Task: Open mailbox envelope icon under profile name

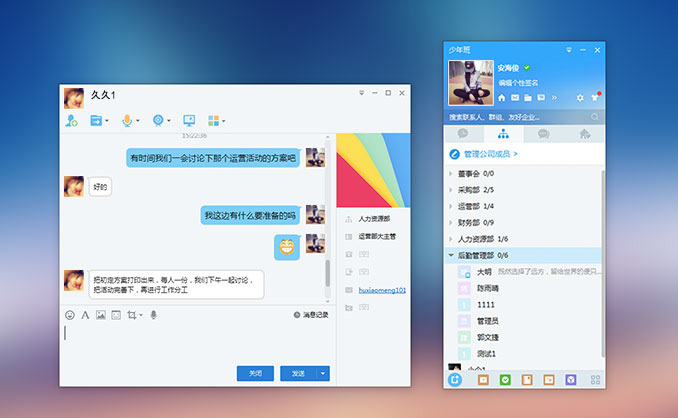Action: tap(516, 98)
